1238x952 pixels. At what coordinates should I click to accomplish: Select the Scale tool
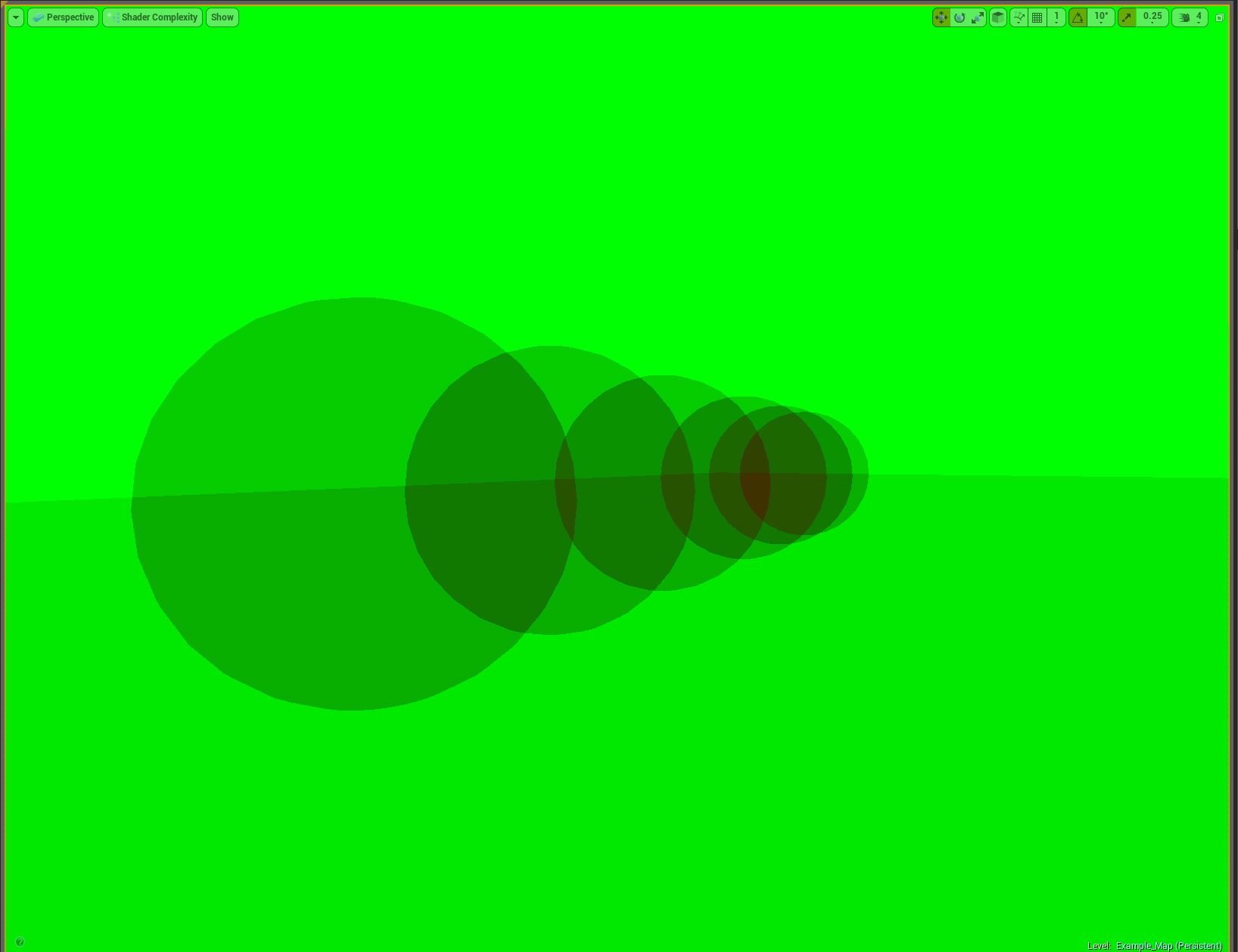point(977,17)
